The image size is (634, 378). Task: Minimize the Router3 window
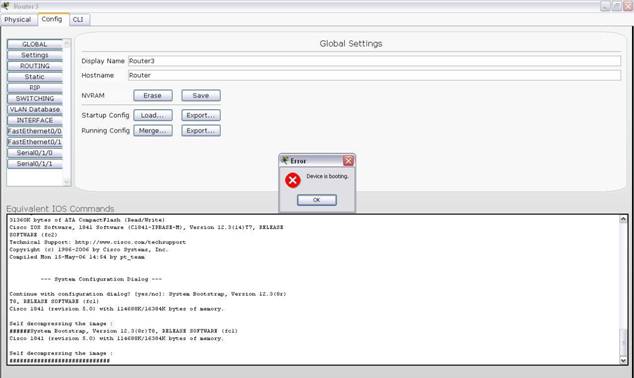[x=605, y=6]
